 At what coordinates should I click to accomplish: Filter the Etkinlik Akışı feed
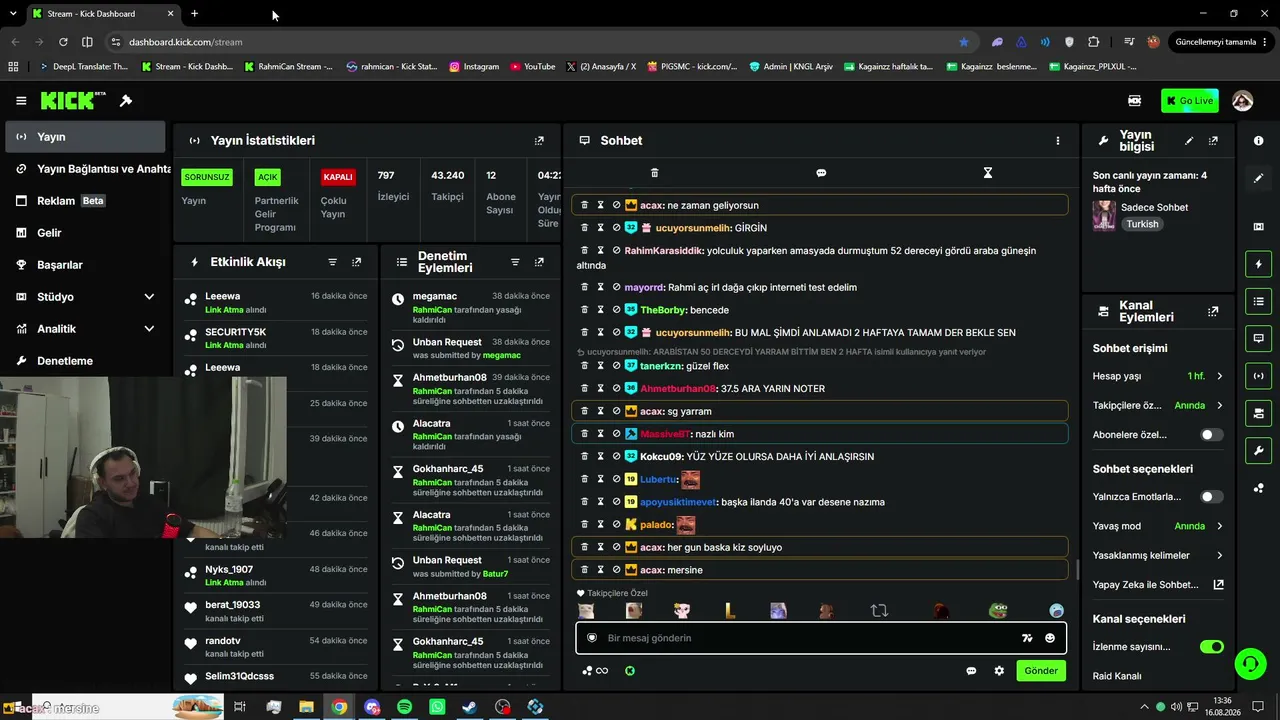tap(333, 262)
